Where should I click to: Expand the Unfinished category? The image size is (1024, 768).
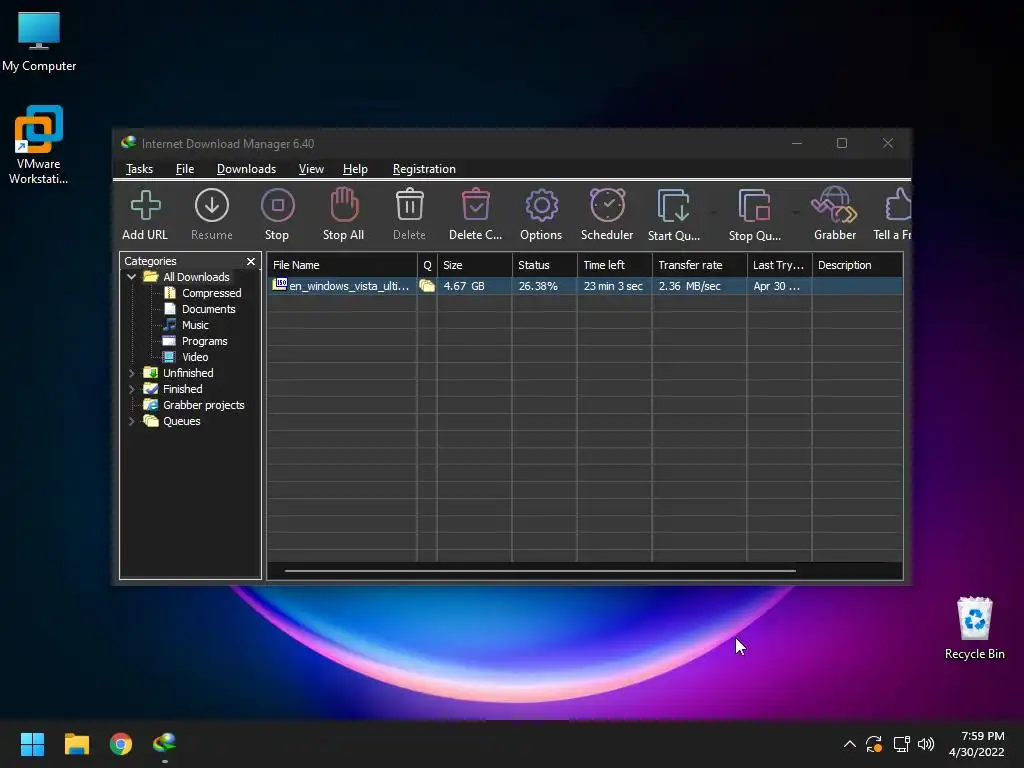(x=131, y=373)
